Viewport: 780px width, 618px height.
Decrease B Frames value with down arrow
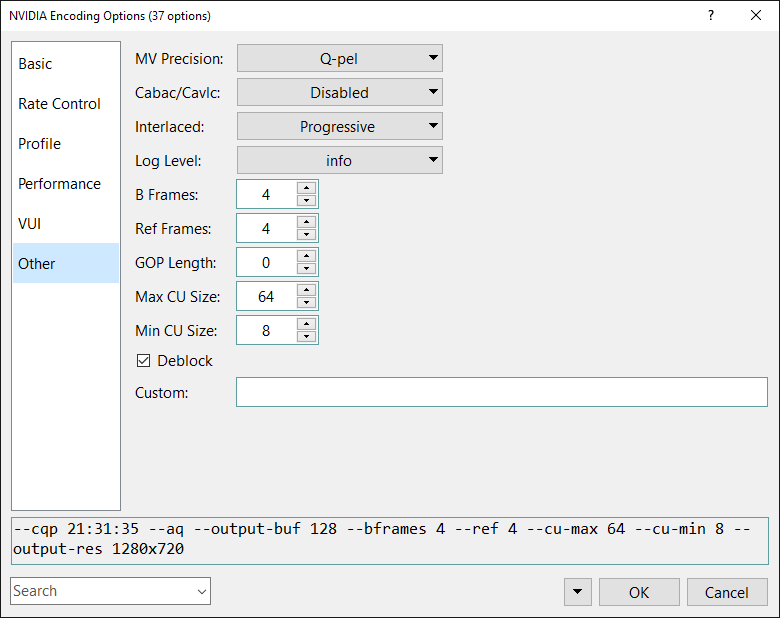(306, 201)
